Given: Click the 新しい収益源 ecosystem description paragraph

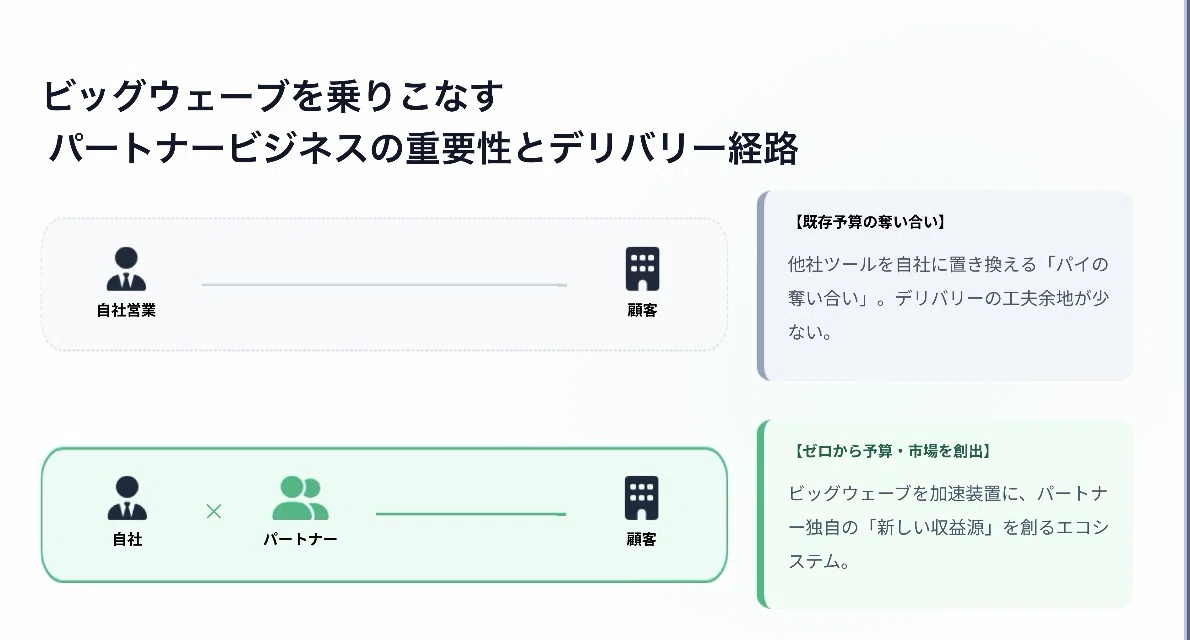Looking at the screenshot, I should (949, 528).
